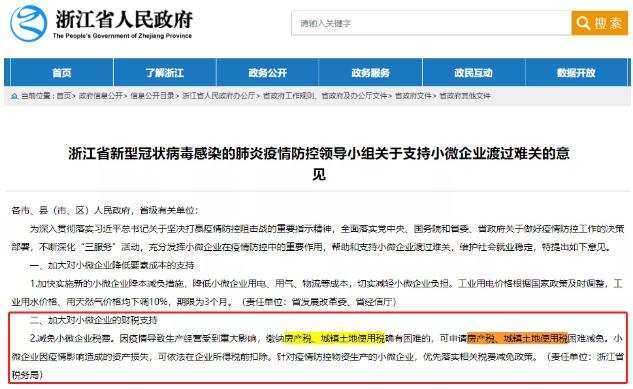
Task: Open the 首页 navigation tab
Action: [62, 73]
